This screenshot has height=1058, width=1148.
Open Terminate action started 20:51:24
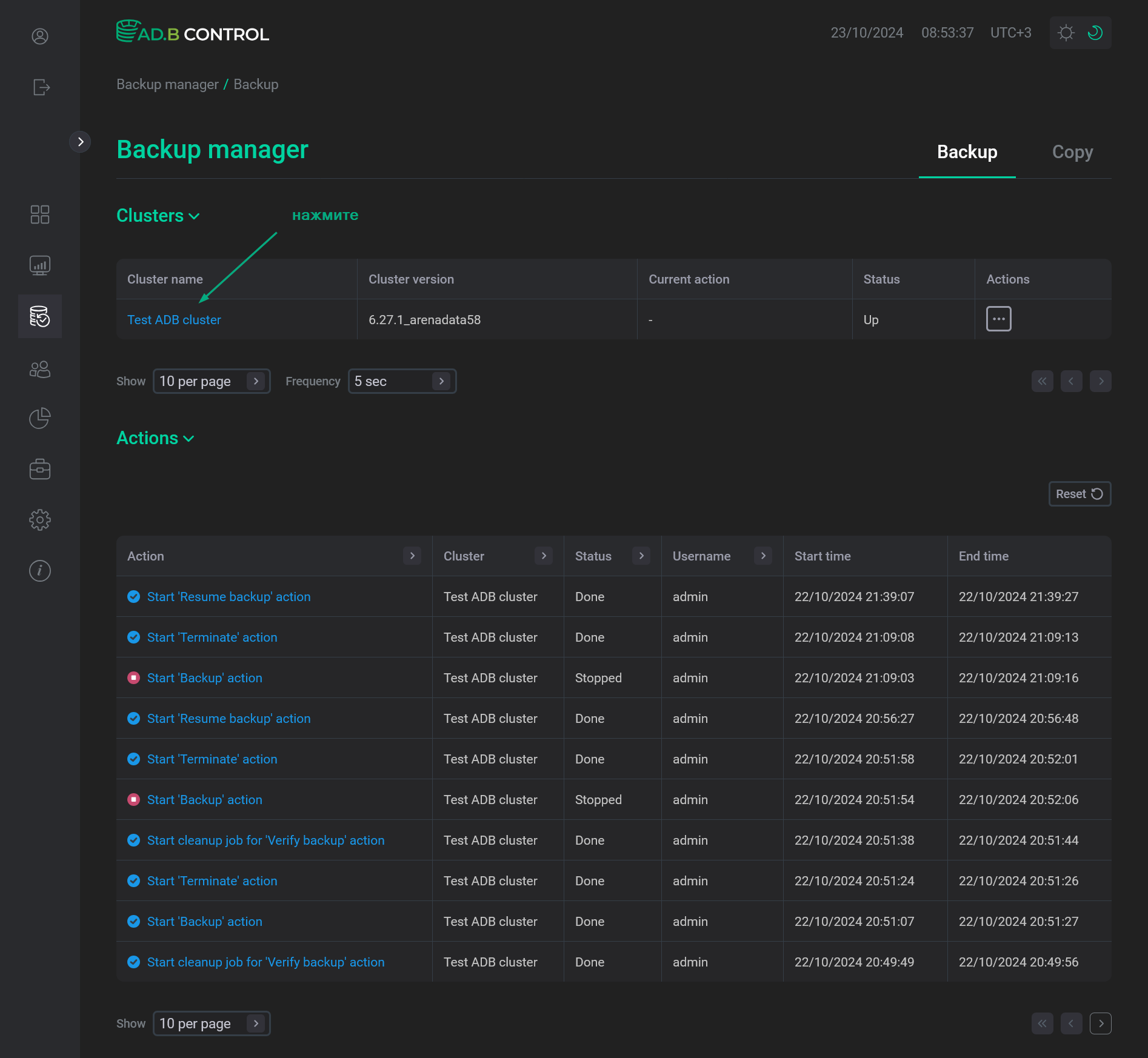pyautogui.click(x=212, y=881)
